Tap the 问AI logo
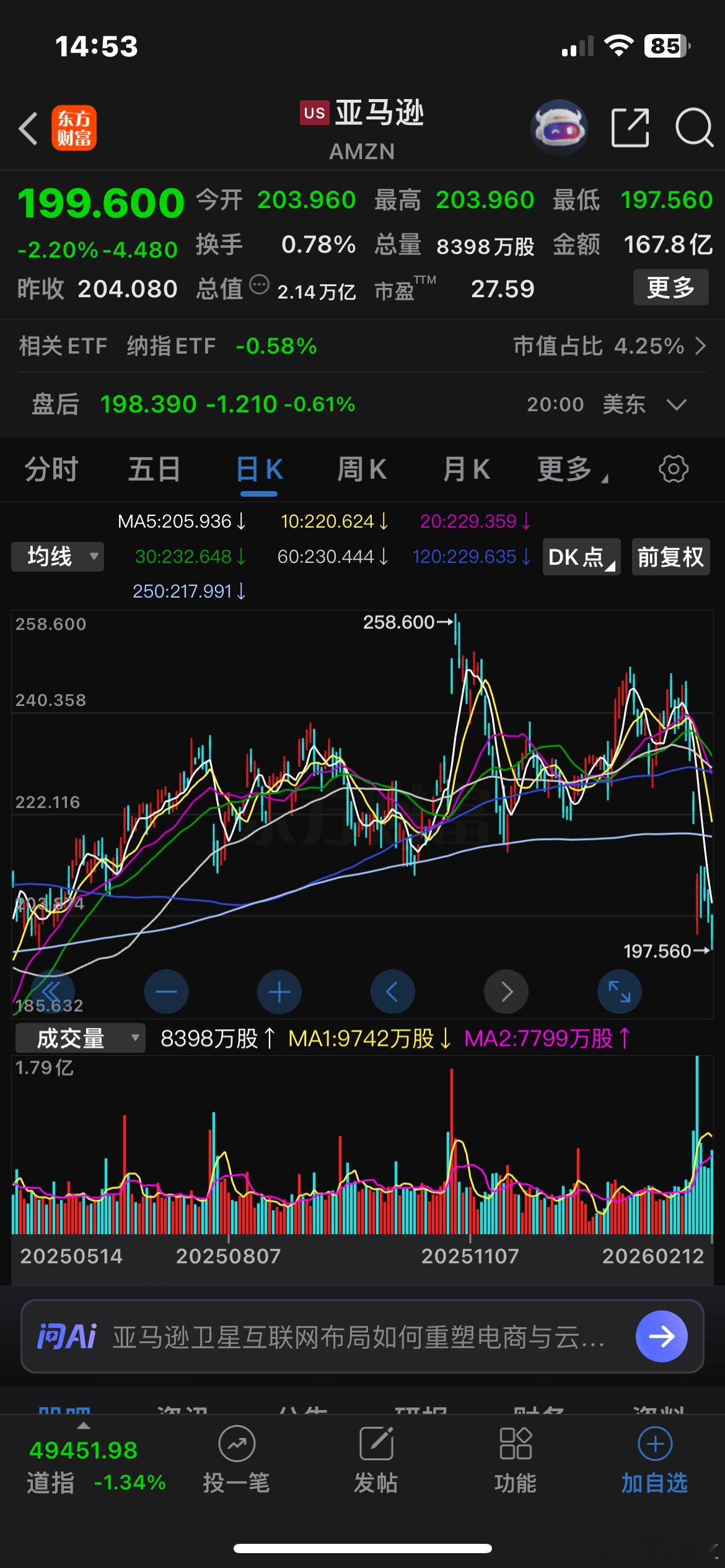The image size is (725, 1568). click(x=67, y=1336)
